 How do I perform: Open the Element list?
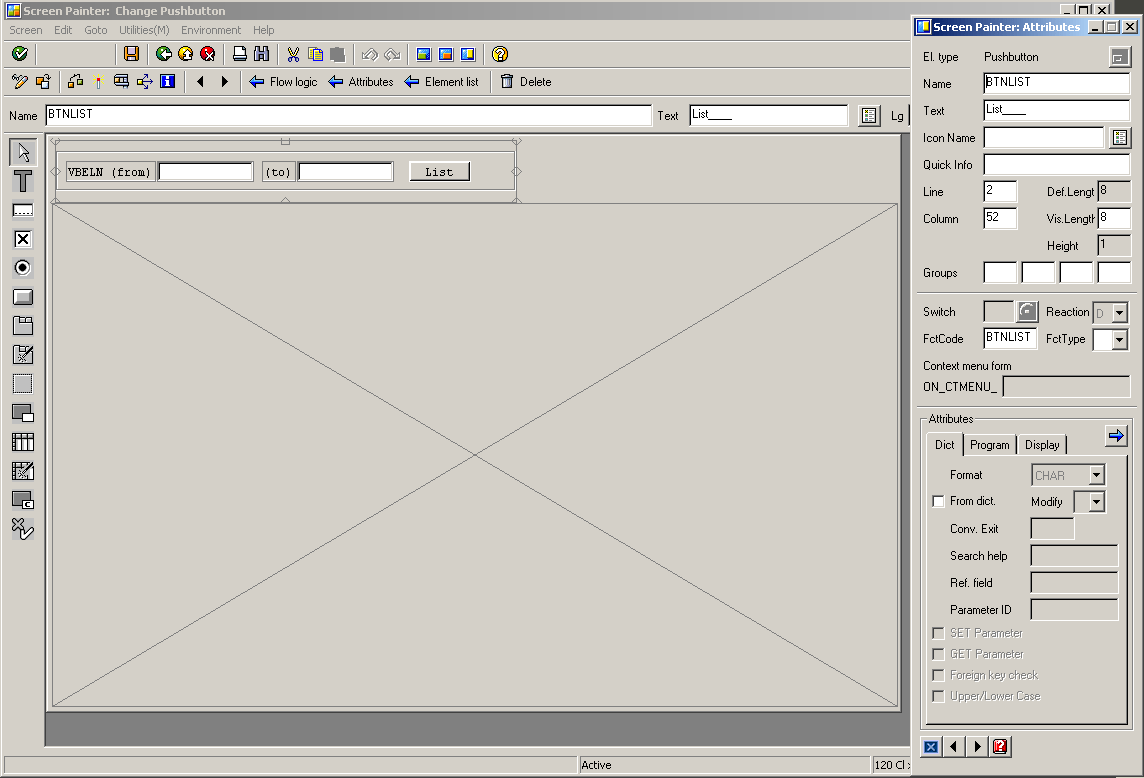441,82
